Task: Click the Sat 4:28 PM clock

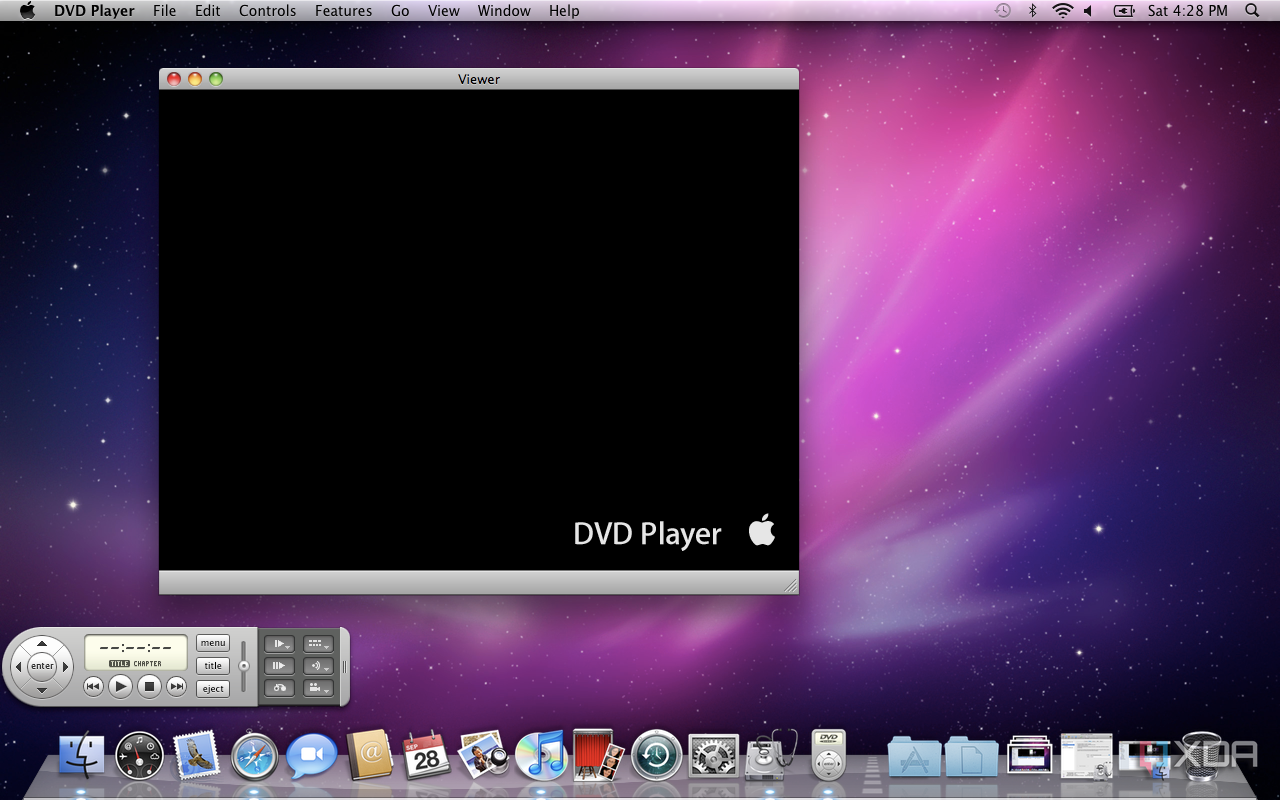Action: (x=1187, y=11)
